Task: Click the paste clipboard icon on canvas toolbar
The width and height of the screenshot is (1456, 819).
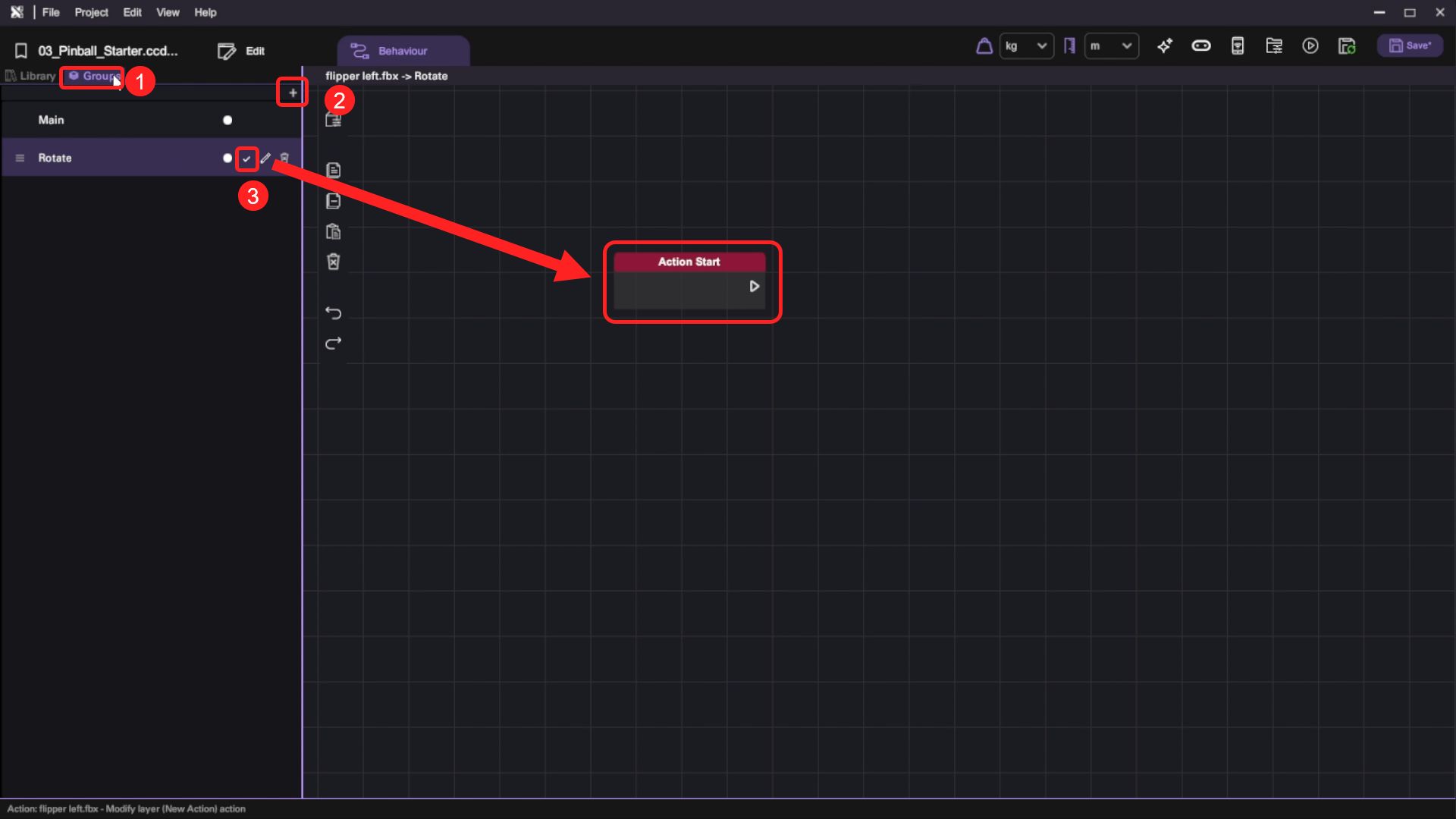Action: point(333,231)
